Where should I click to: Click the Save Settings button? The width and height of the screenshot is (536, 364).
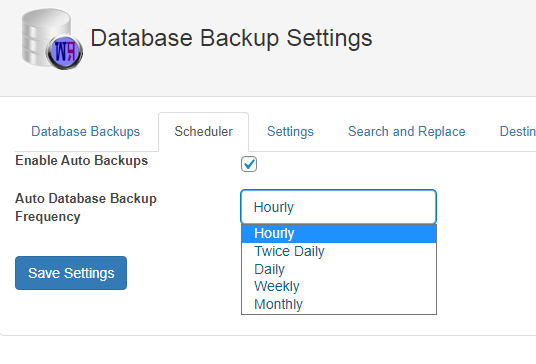[71, 273]
